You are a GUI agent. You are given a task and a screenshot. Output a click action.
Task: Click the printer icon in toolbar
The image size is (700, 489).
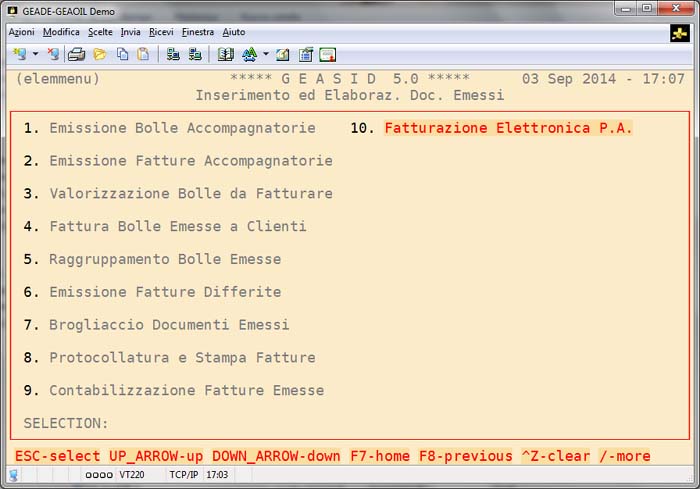pyautogui.click(x=76, y=54)
